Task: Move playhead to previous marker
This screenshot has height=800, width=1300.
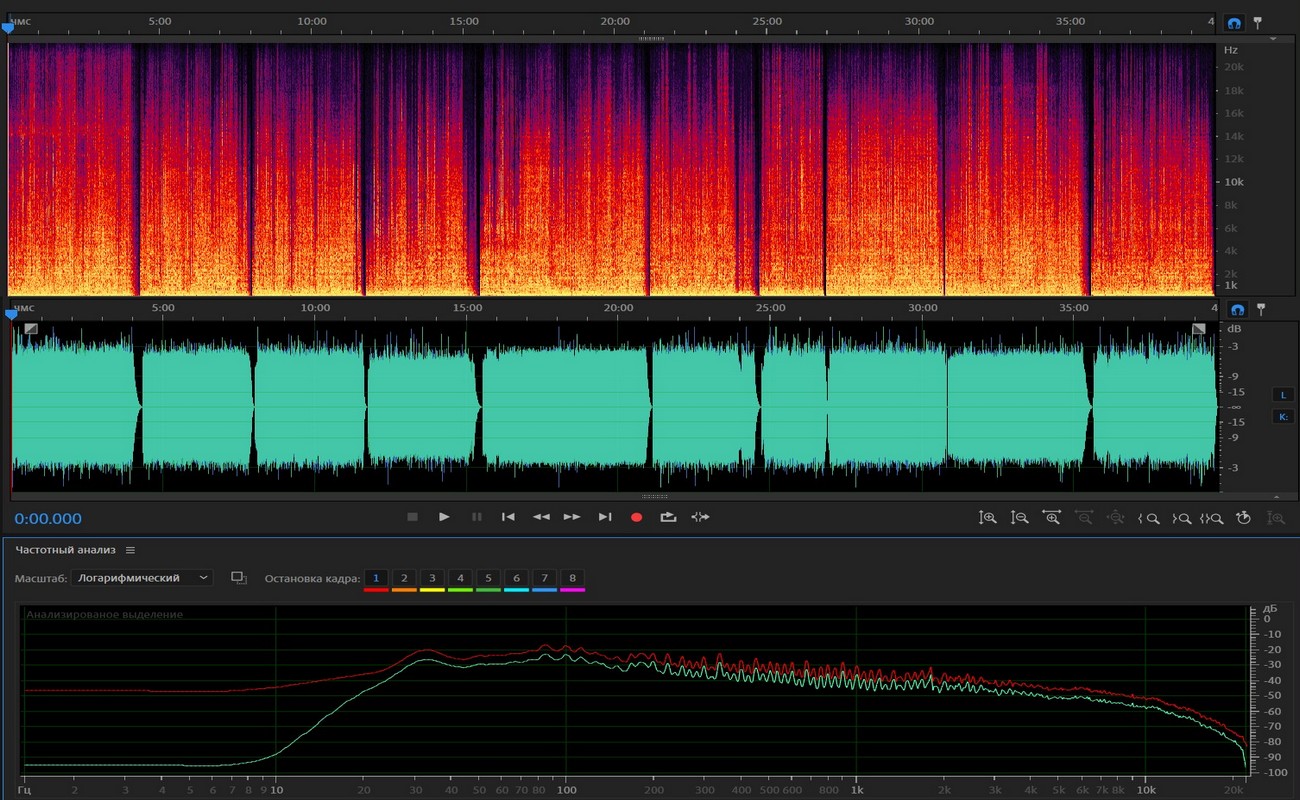Action: (508, 517)
